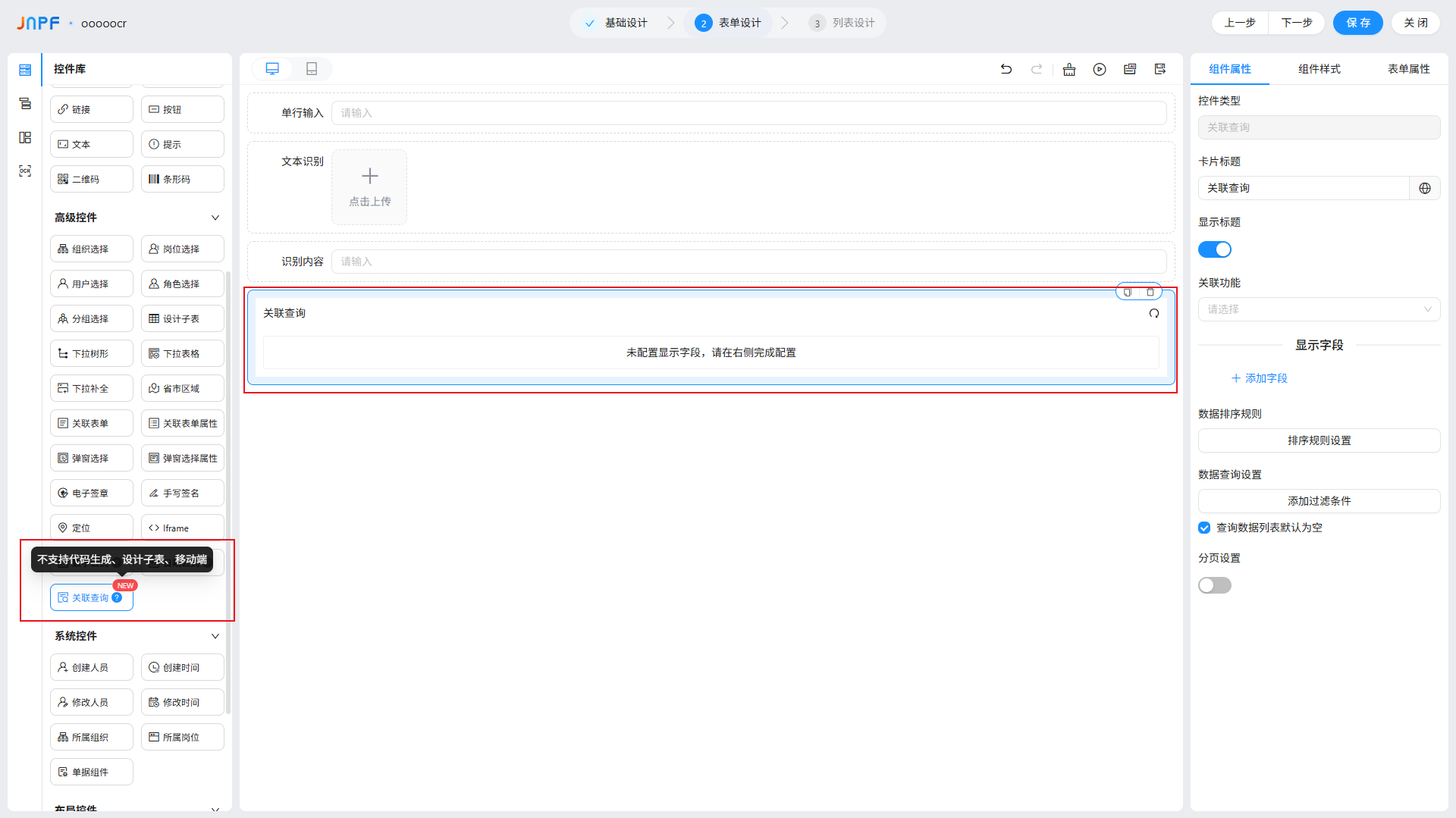Open the 关联功能 dropdown
This screenshot has height=818, width=1456.
click(1319, 309)
